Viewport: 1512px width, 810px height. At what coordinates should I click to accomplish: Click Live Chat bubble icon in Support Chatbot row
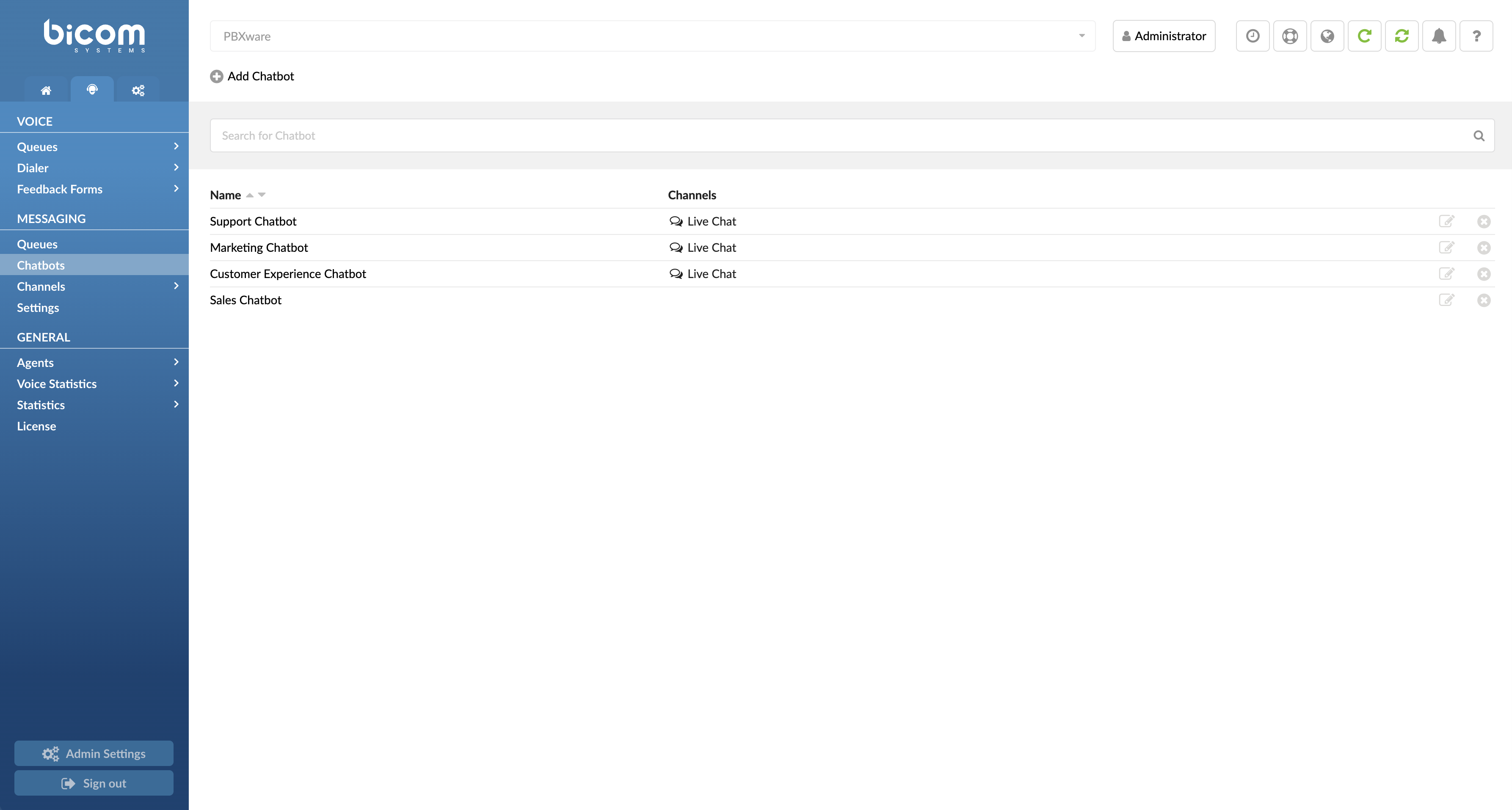tap(676, 221)
